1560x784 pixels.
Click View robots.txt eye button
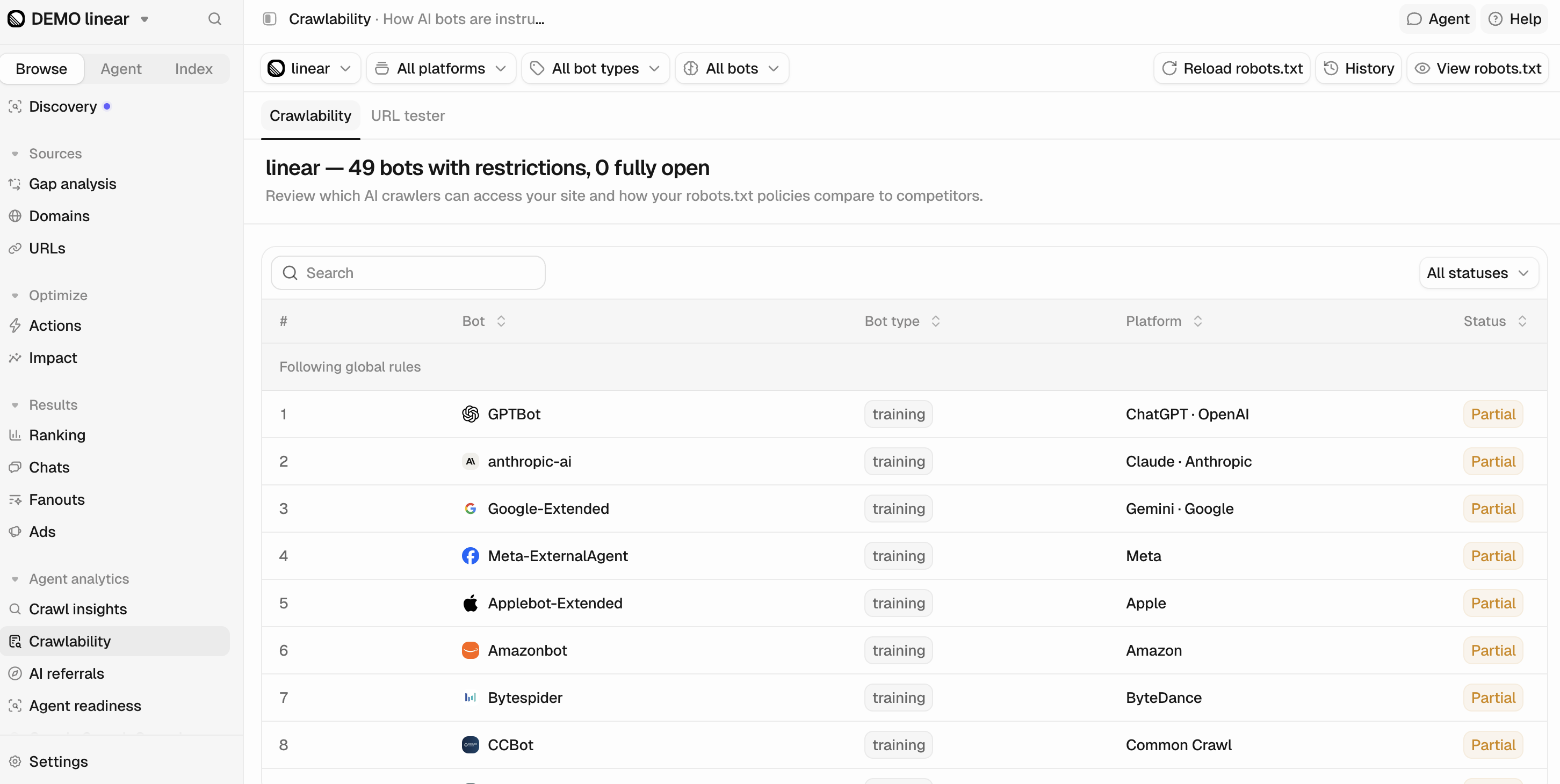1478,68
